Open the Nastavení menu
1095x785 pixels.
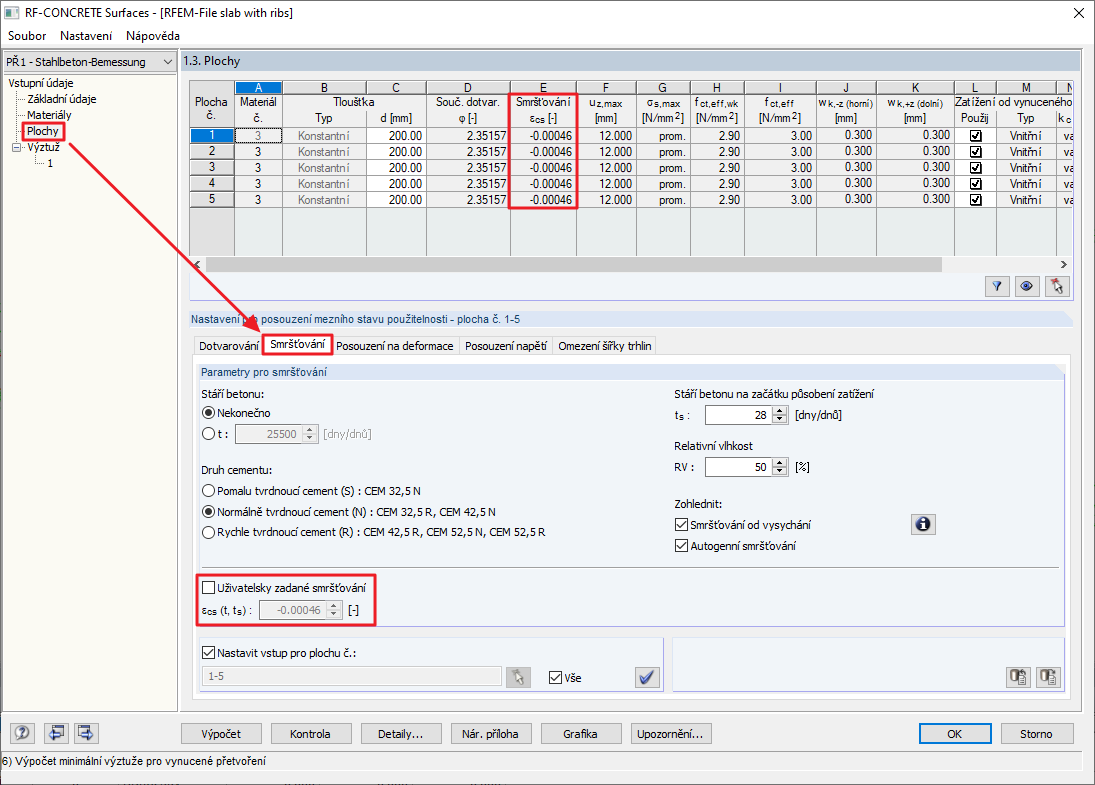point(86,36)
